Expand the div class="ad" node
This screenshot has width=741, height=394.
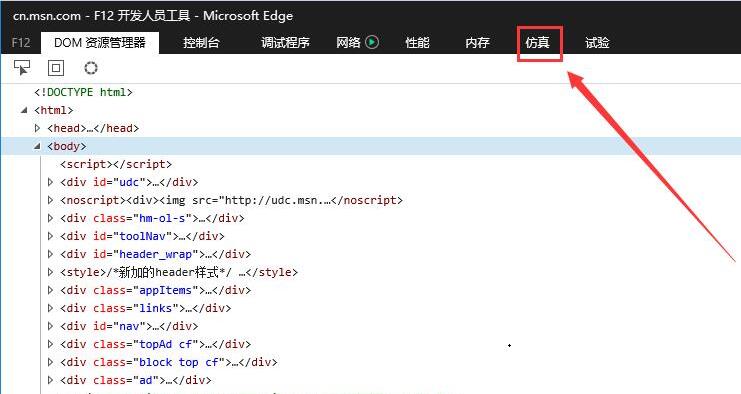[x=51, y=380]
